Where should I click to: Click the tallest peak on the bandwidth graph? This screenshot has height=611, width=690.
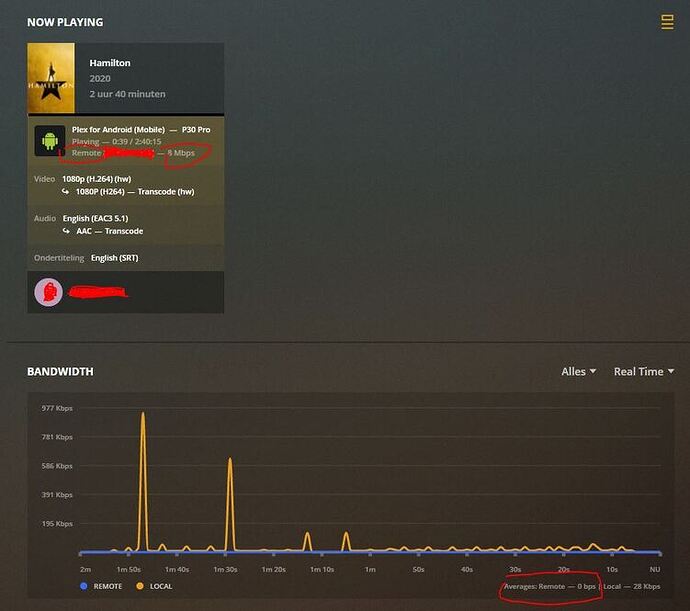143,415
